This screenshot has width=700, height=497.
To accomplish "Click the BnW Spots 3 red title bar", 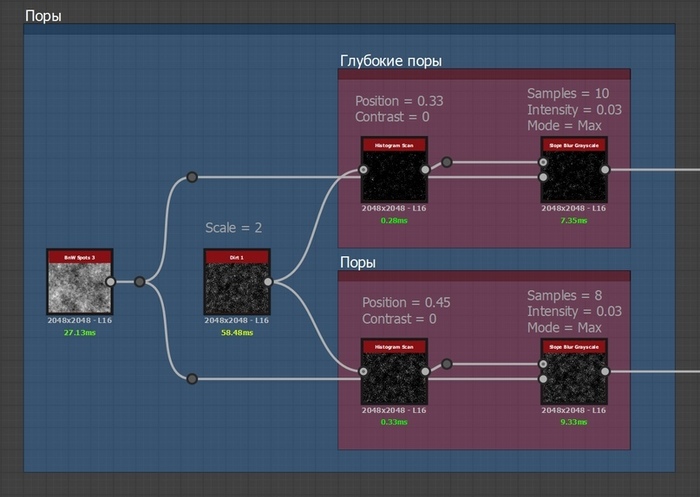I will click(x=80, y=257).
